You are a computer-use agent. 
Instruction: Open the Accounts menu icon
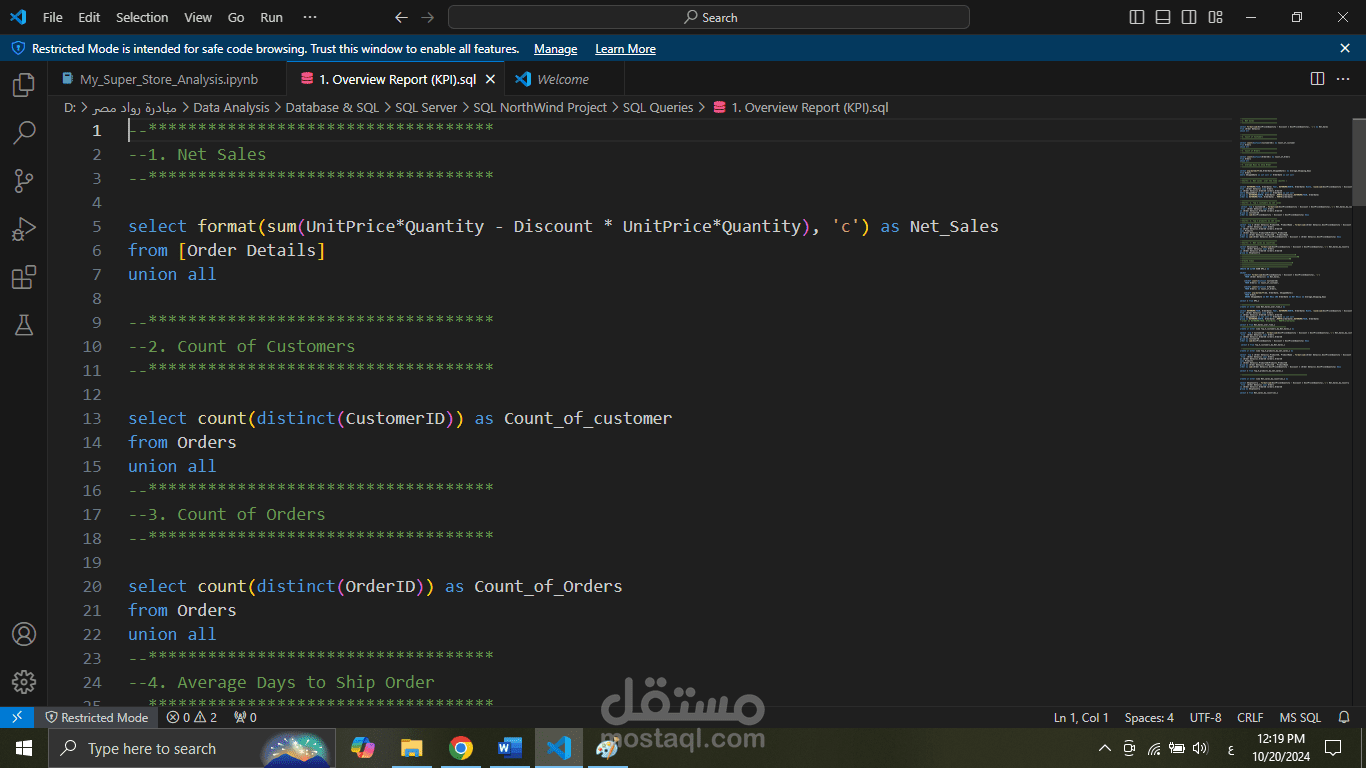point(24,634)
